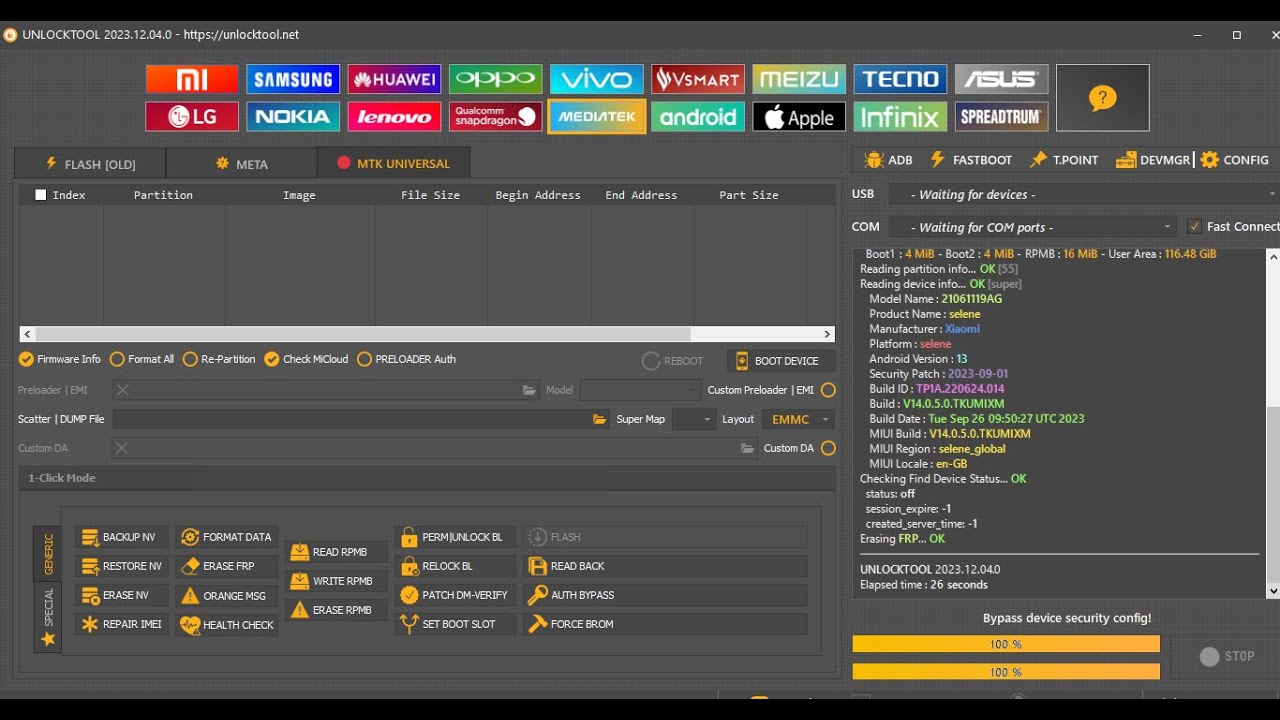
Task: Open the T.POINT test point viewer
Action: pos(1064,160)
